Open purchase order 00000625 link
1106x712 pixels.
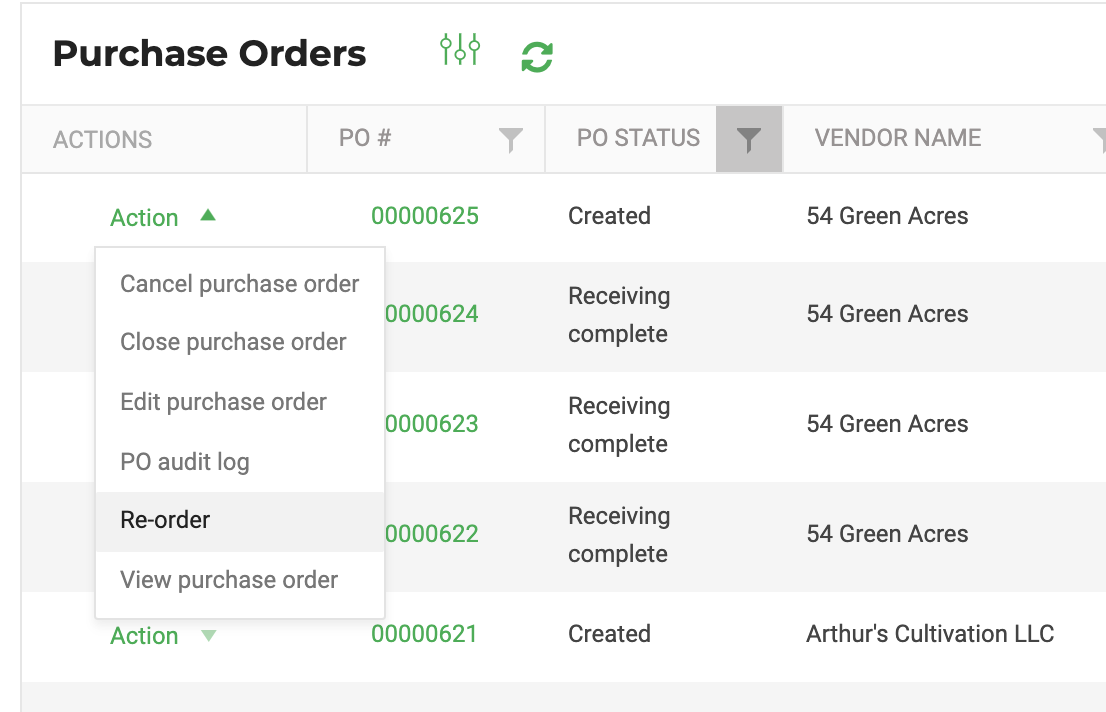425,215
